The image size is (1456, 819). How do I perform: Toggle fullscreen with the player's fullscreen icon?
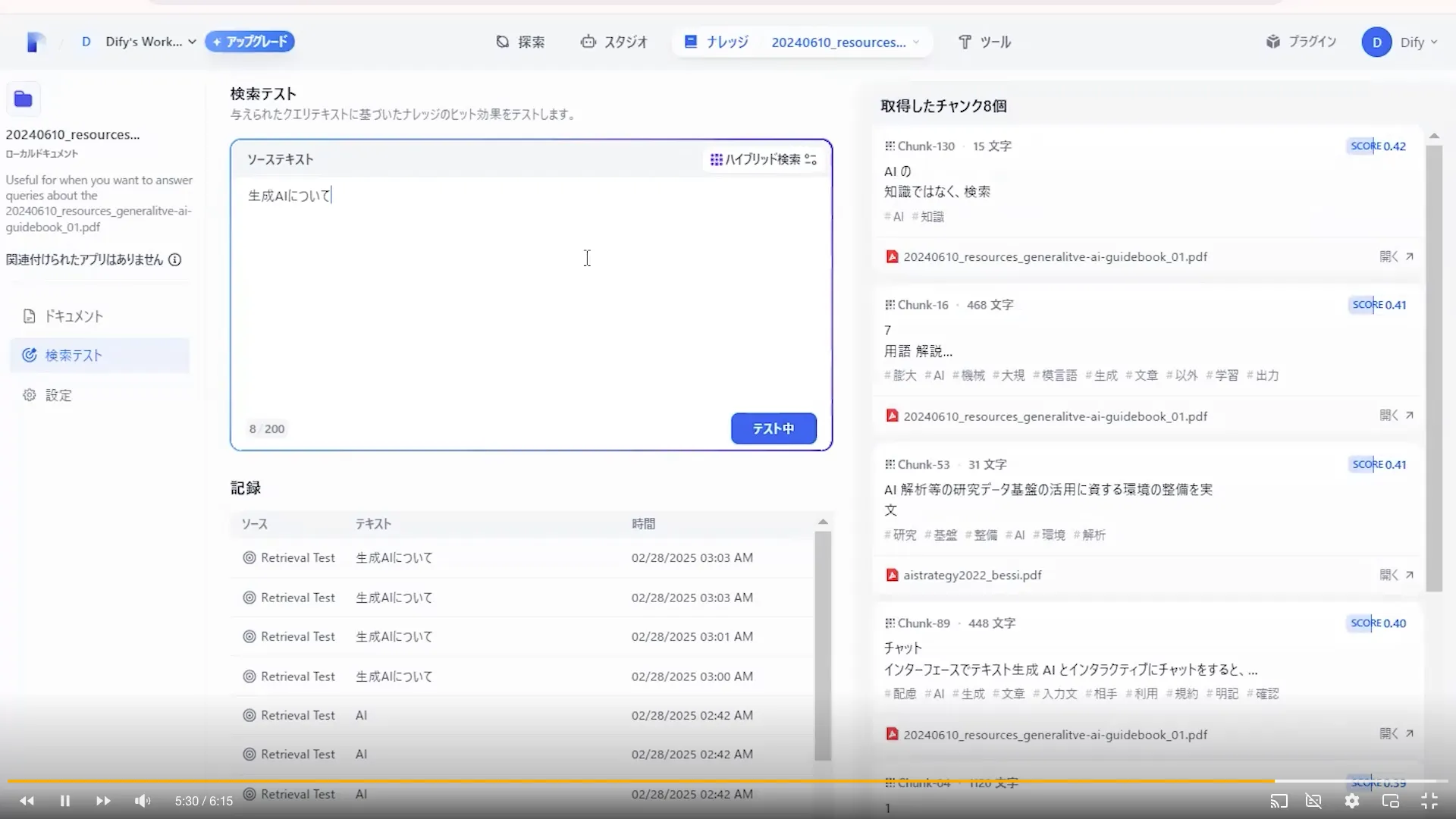coord(1430,800)
